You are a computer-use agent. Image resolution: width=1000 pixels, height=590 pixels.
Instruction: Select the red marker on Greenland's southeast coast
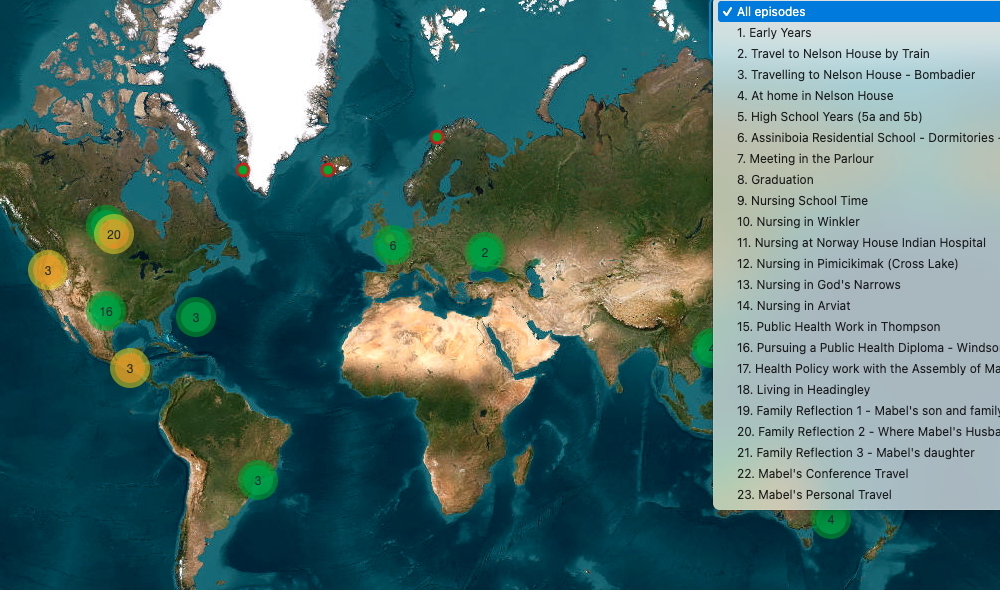243,170
